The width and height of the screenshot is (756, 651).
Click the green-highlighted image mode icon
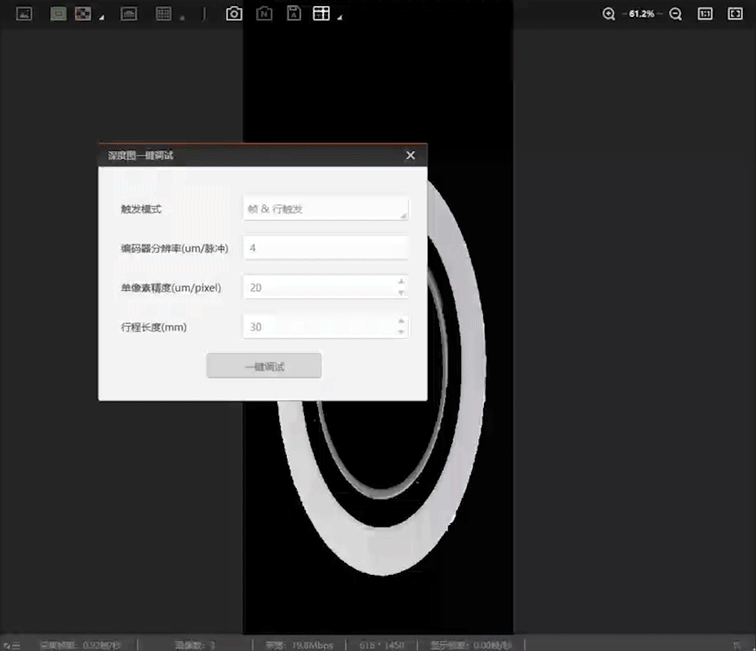[59, 14]
